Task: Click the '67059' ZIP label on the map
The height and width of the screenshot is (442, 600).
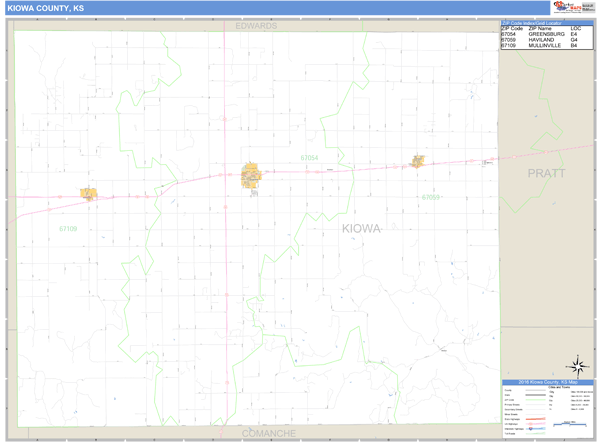Action: point(430,197)
